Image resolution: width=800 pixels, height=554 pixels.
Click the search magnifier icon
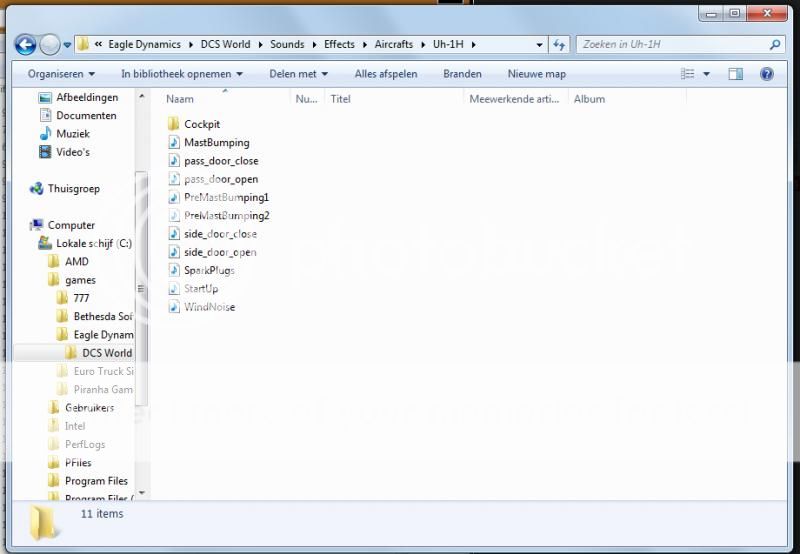[774, 45]
